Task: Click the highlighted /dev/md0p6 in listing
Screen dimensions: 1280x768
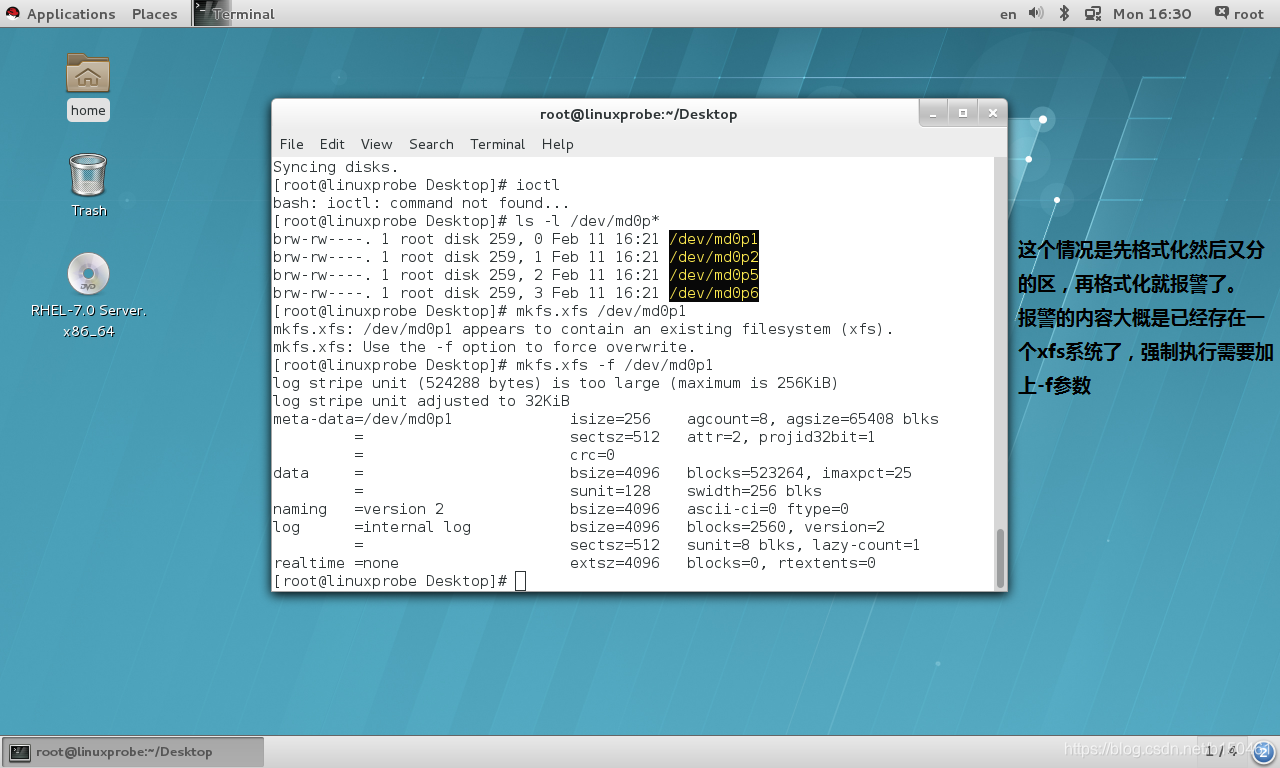Action: (x=714, y=293)
